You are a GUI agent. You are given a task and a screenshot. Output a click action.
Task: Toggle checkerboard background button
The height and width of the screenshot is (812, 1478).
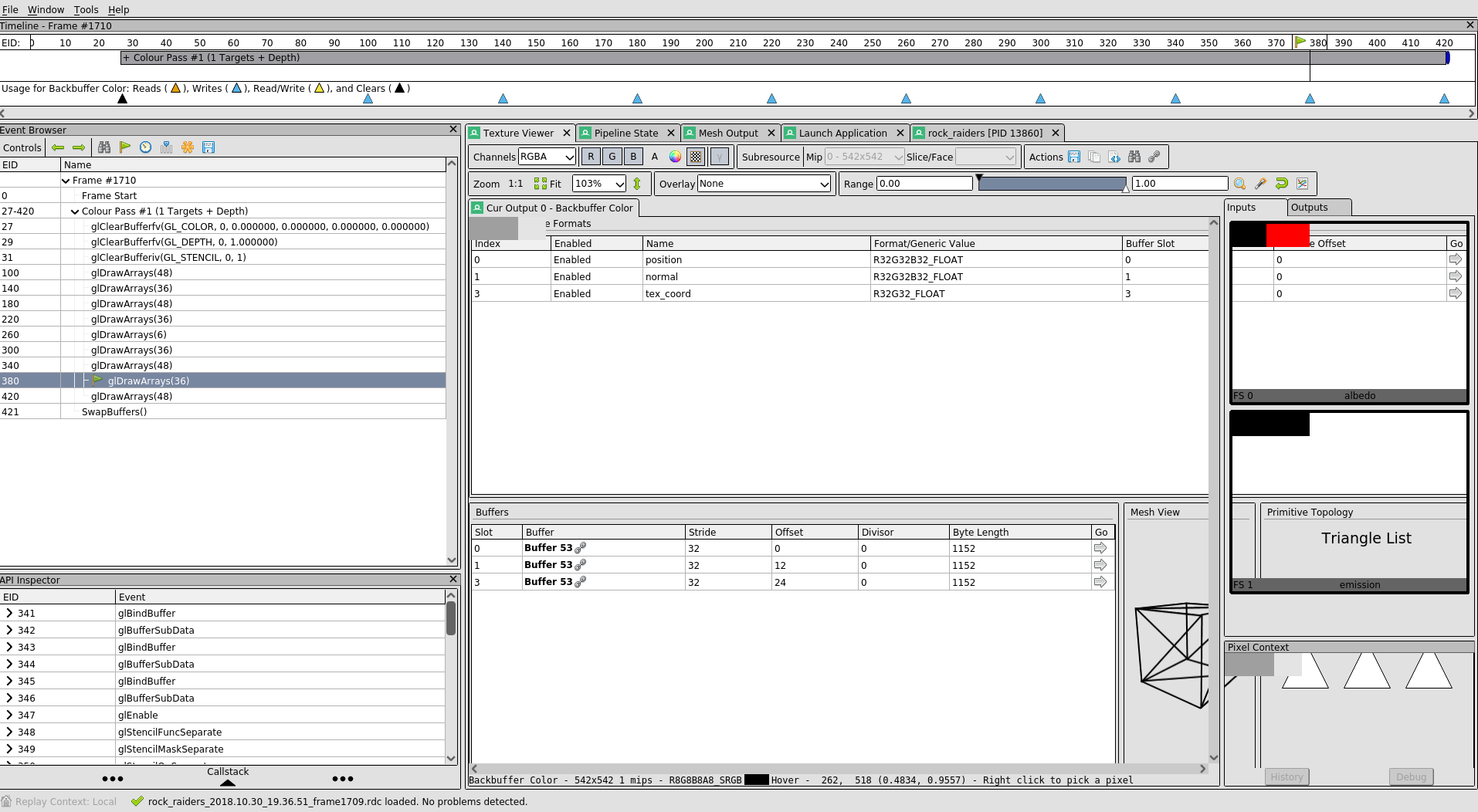coord(696,157)
